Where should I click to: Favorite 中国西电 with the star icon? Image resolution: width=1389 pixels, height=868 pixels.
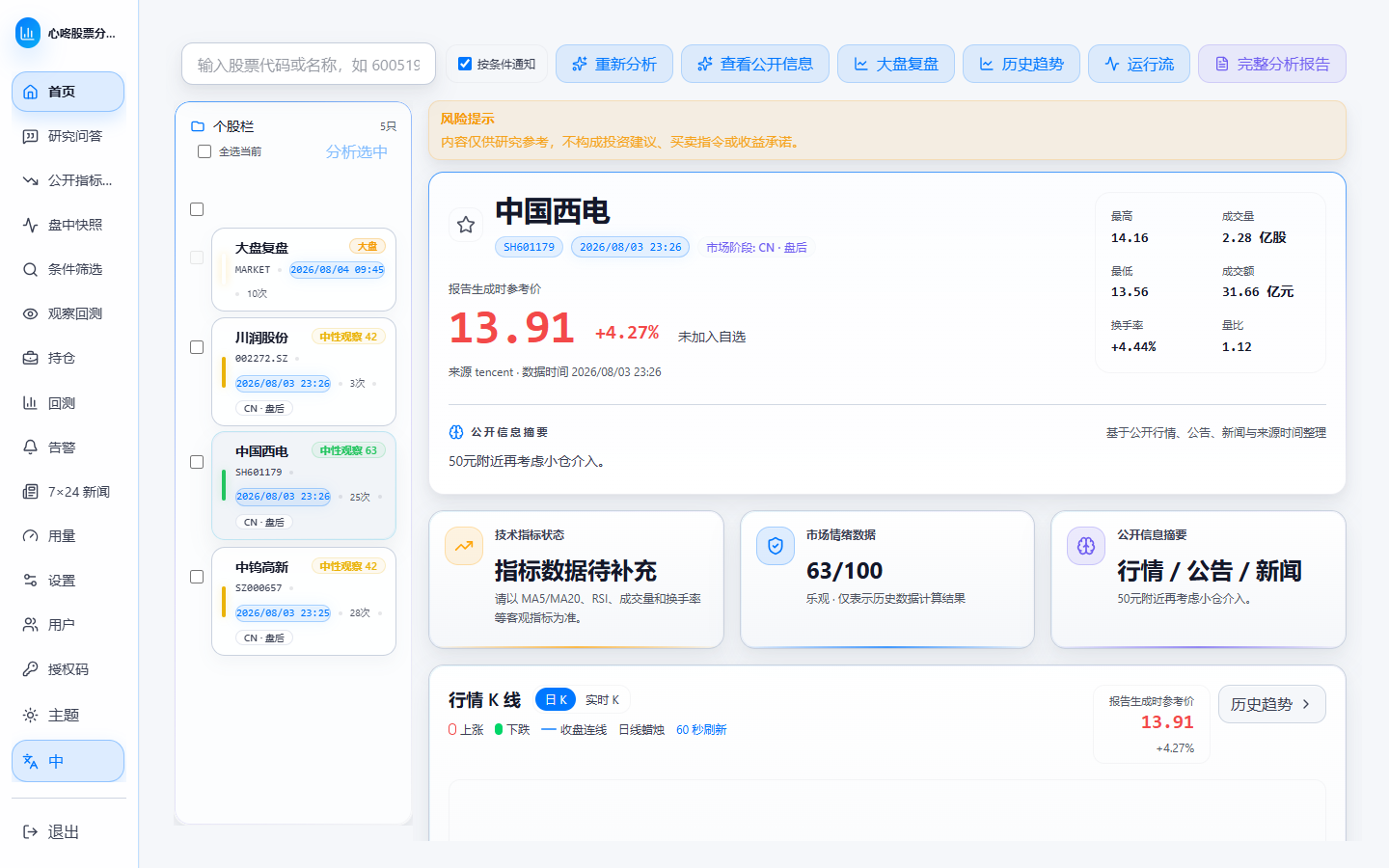(x=466, y=225)
